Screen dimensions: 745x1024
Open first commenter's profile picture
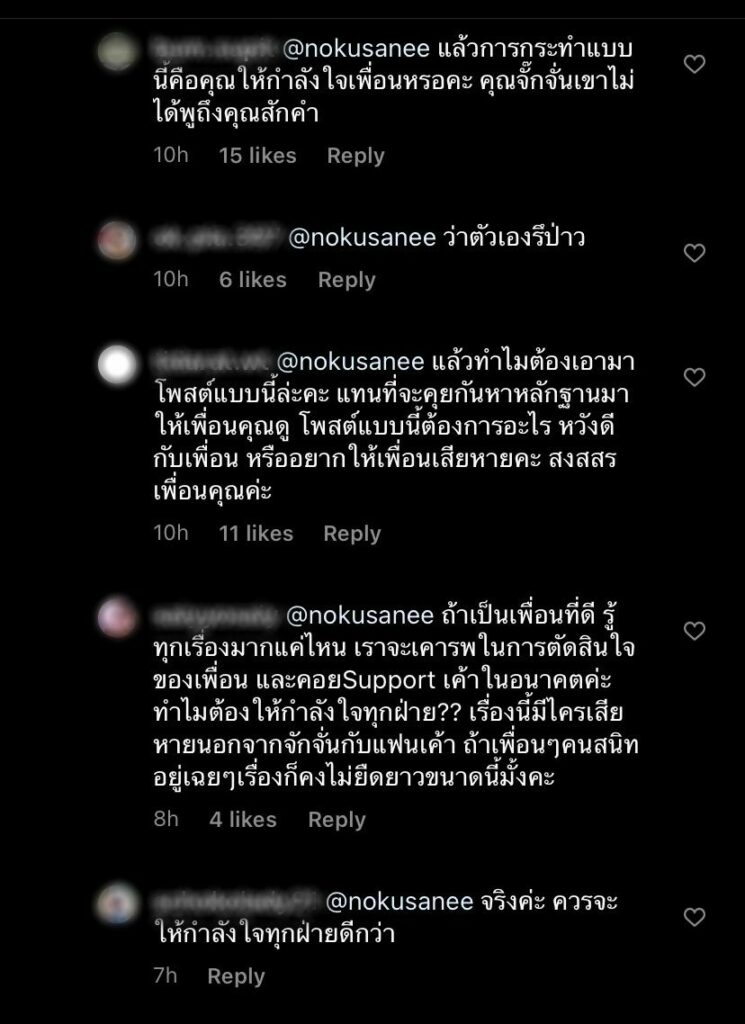(x=117, y=51)
